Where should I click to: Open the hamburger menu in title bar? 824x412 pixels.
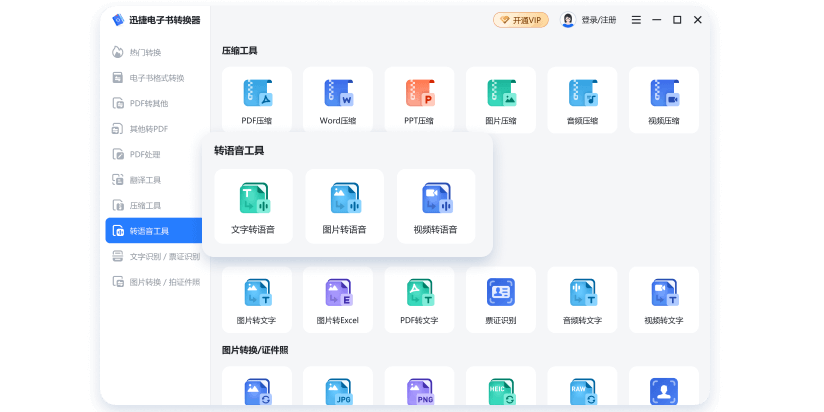coord(636,20)
